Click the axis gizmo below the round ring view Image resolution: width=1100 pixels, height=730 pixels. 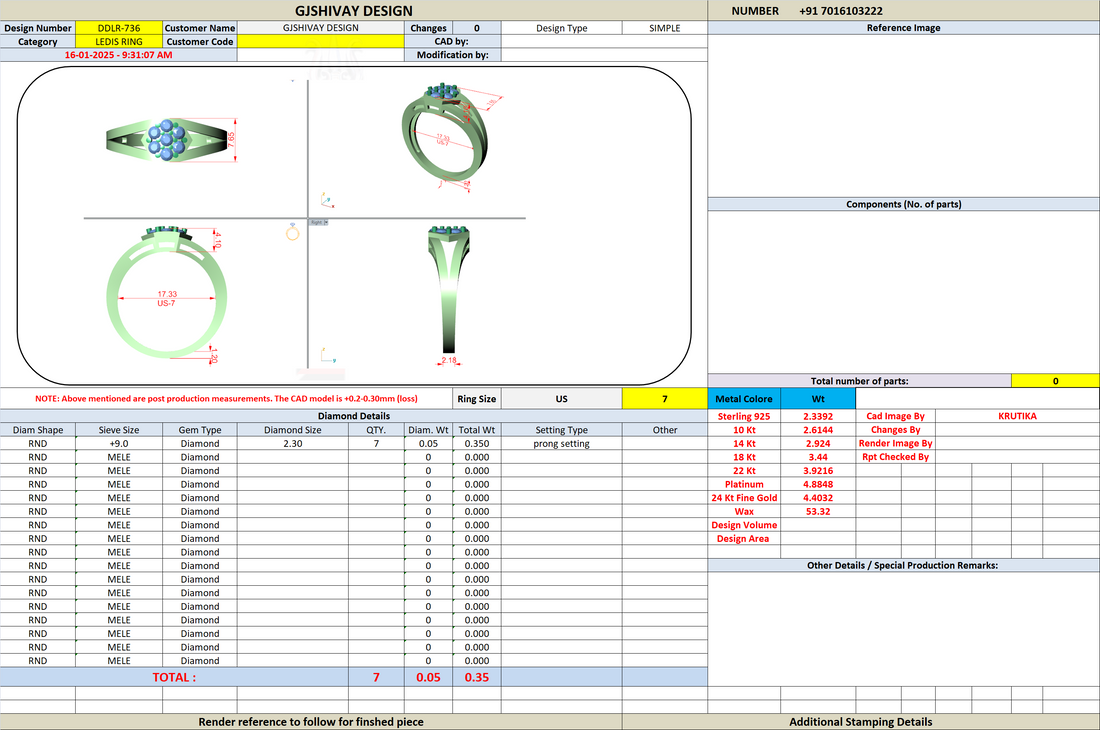coord(328,356)
